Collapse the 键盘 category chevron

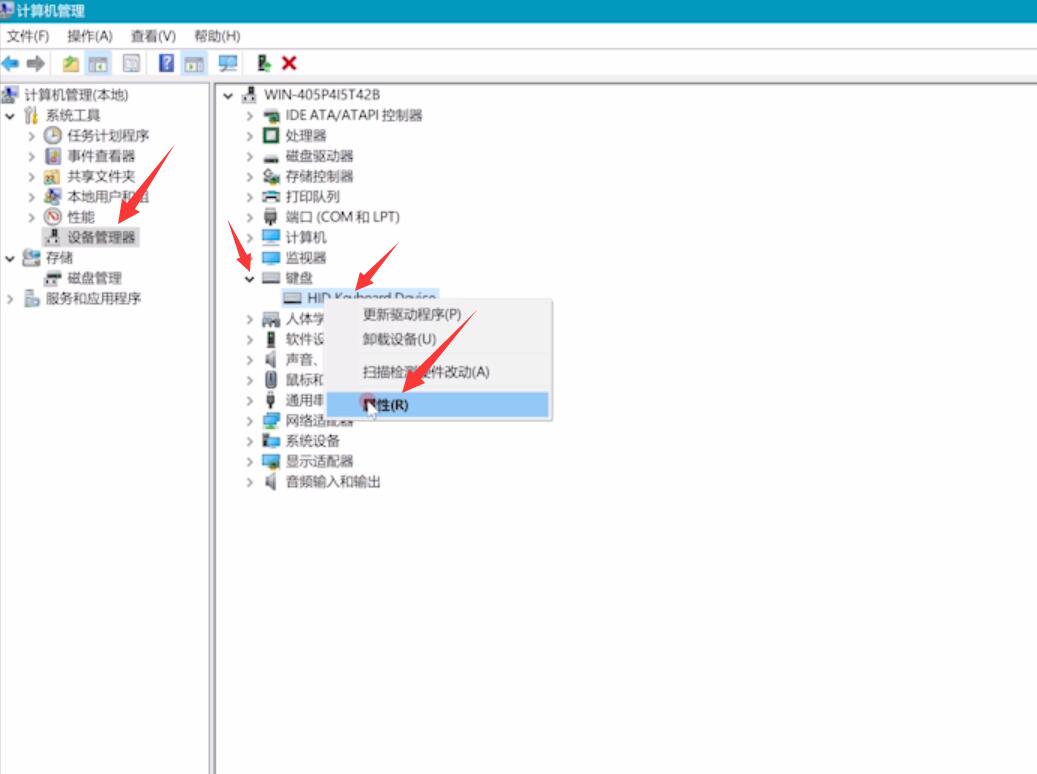click(249, 279)
